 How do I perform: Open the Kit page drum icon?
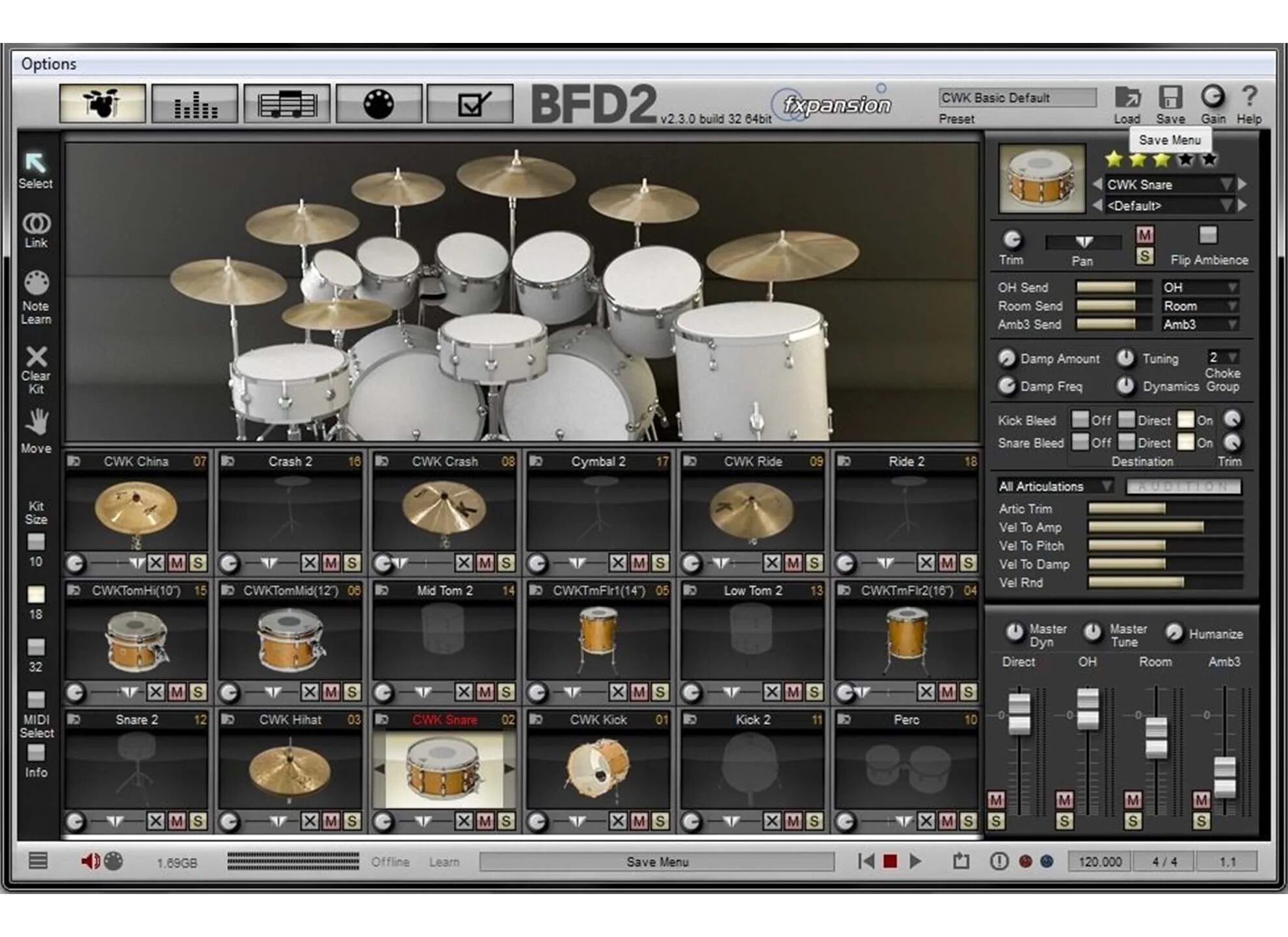[102, 103]
